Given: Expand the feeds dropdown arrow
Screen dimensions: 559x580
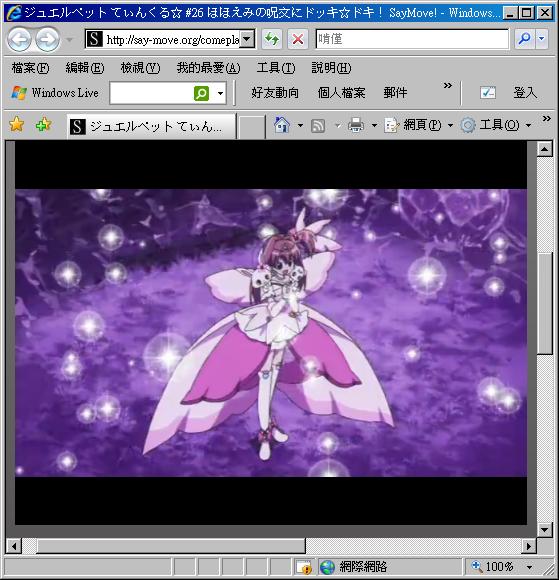Looking at the screenshot, I should click(338, 126).
